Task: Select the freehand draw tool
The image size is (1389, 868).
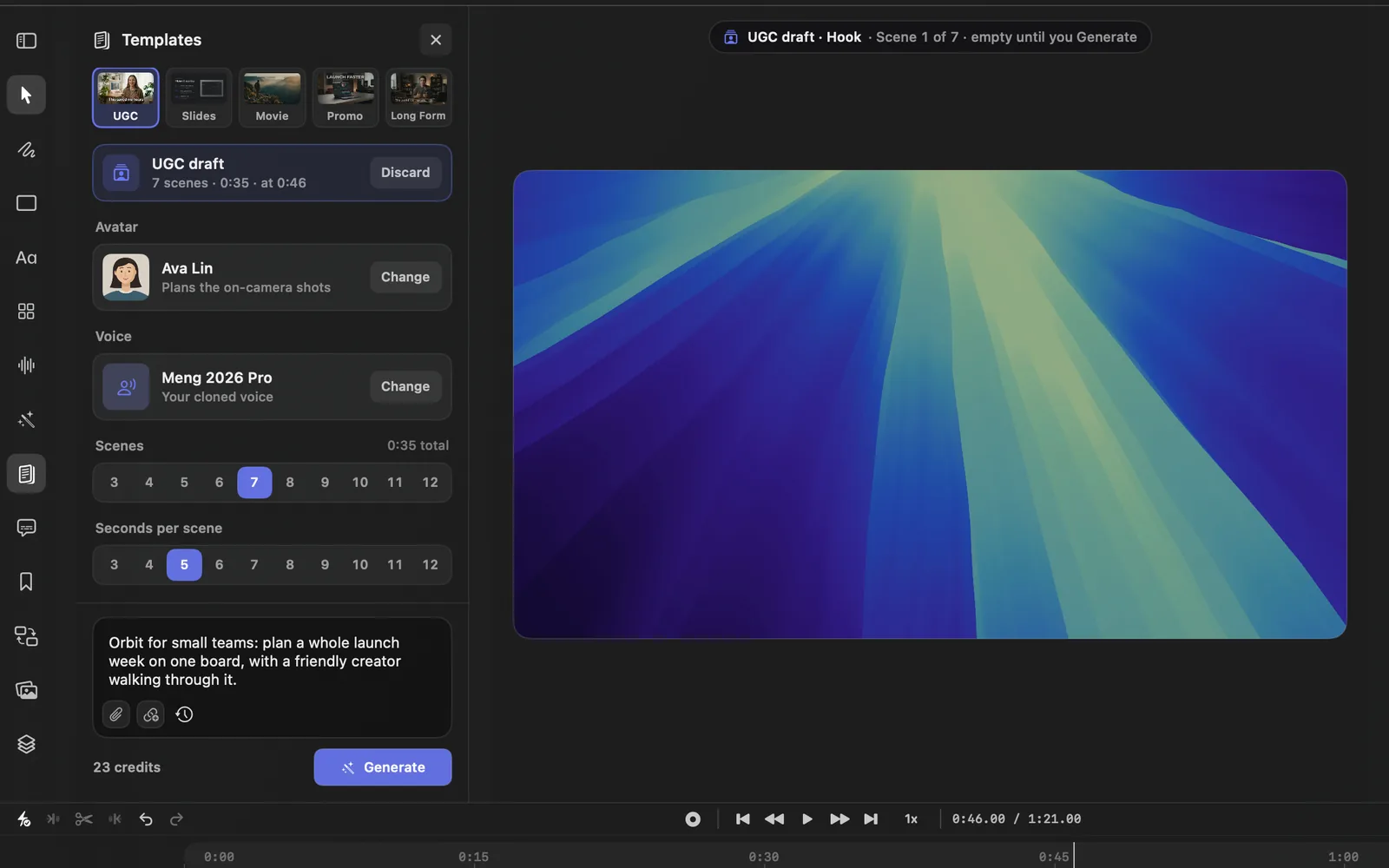Action: 26,149
